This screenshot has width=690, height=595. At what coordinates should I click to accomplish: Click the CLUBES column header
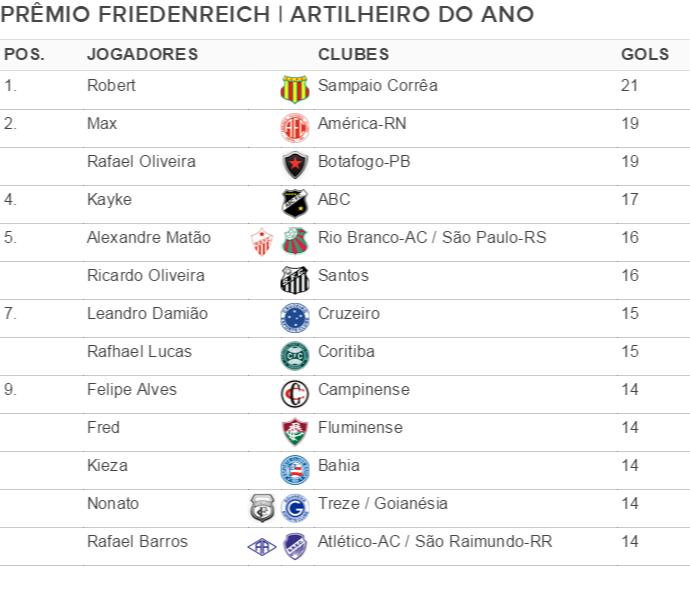pyautogui.click(x=353, y=54)
